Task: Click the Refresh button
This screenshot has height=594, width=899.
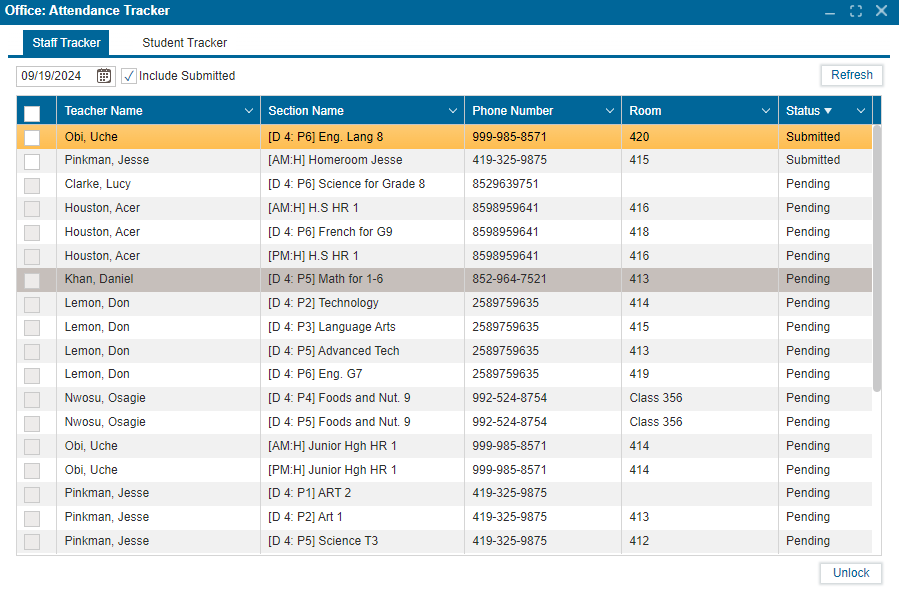Action: [851, 75]
